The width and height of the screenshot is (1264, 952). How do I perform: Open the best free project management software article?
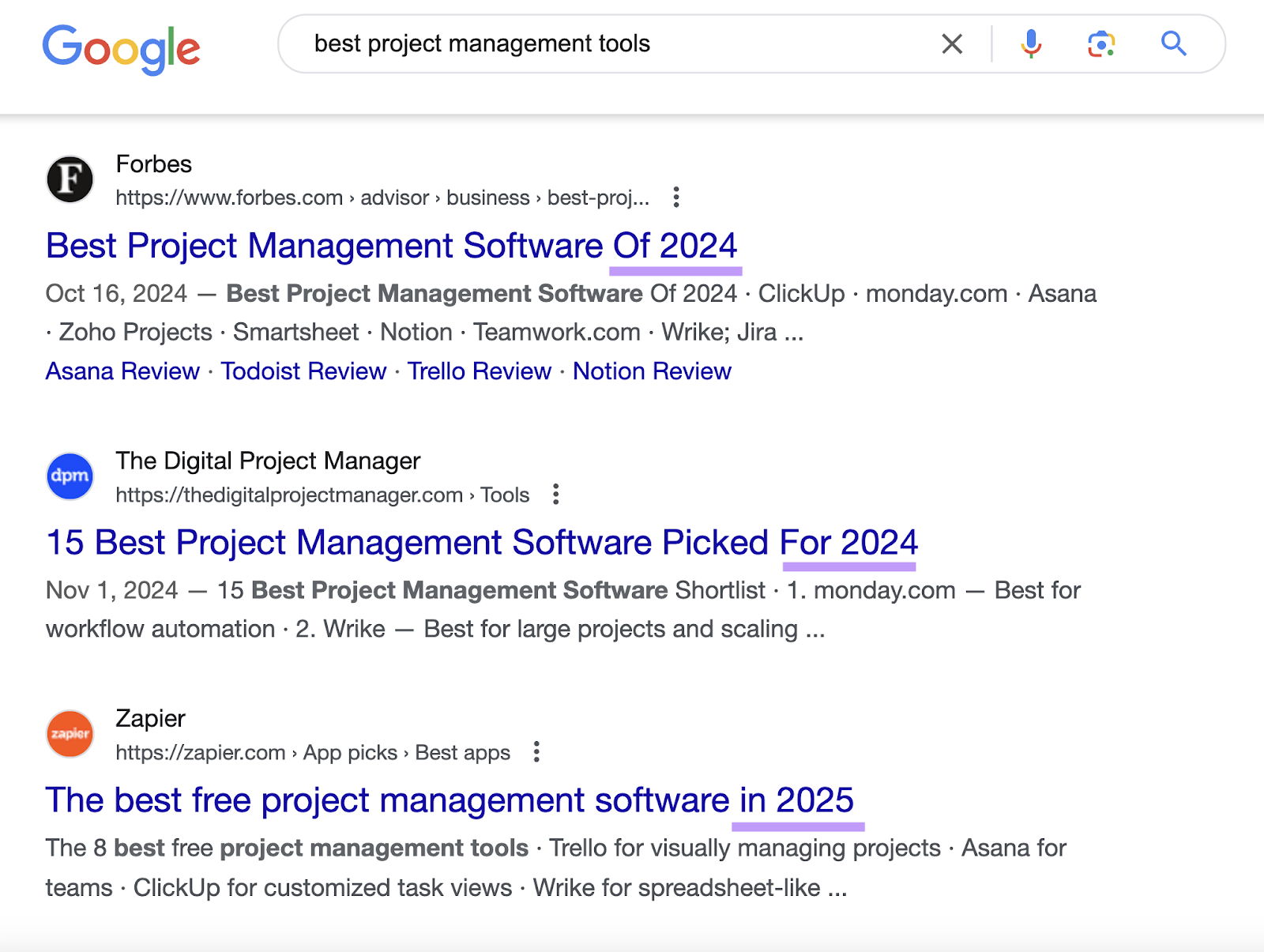tap(449, 800)
